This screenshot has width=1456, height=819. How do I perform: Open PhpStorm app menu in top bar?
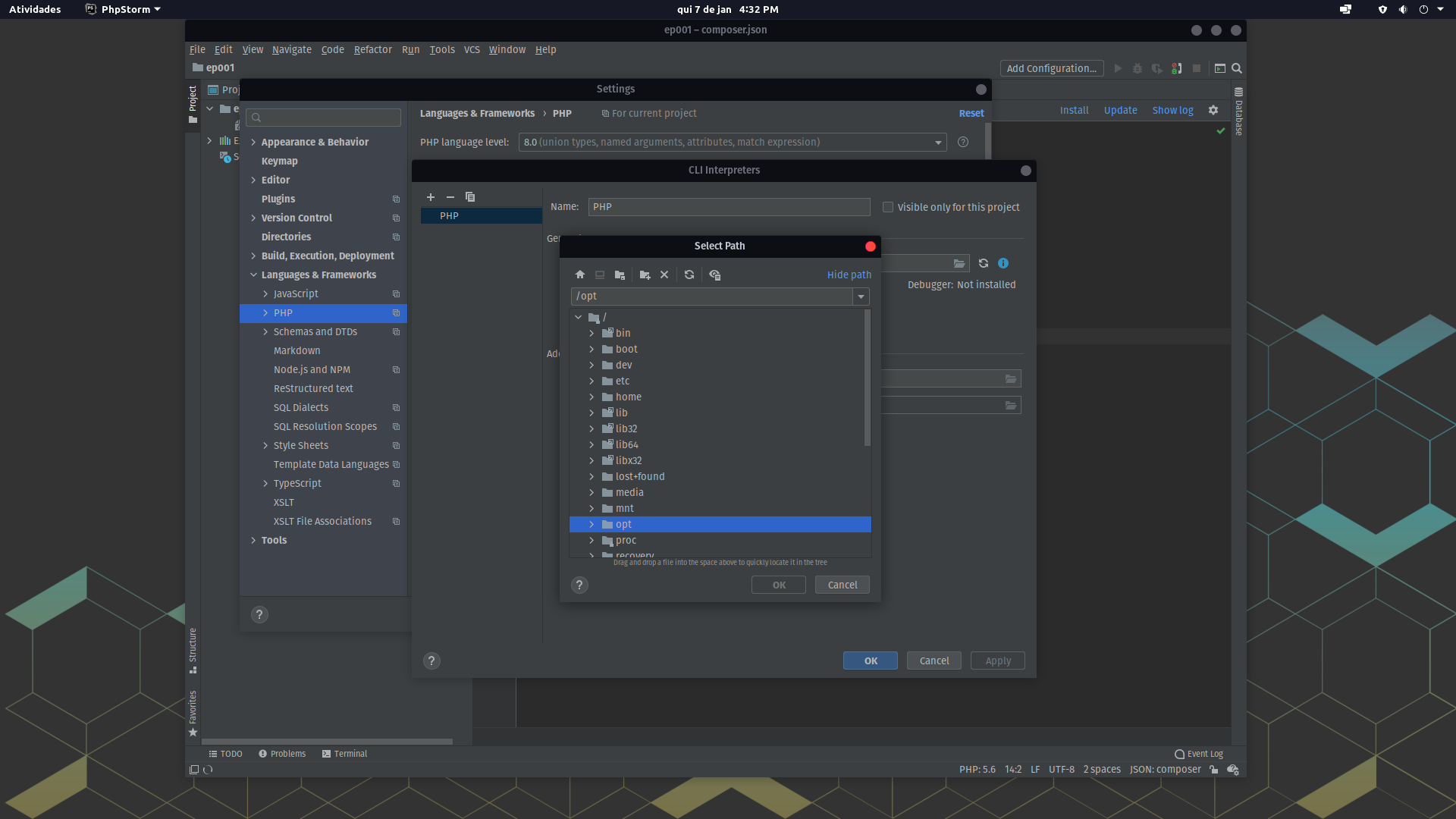tap(124, 9)
